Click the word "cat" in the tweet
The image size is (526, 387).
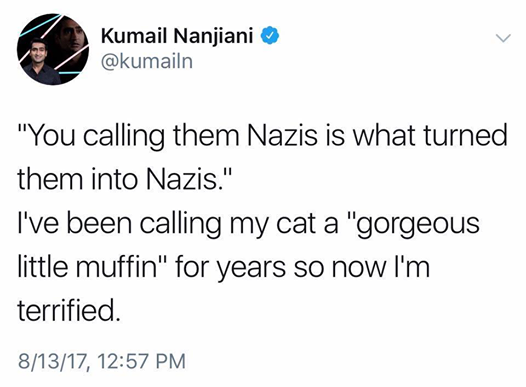[296, 224]
